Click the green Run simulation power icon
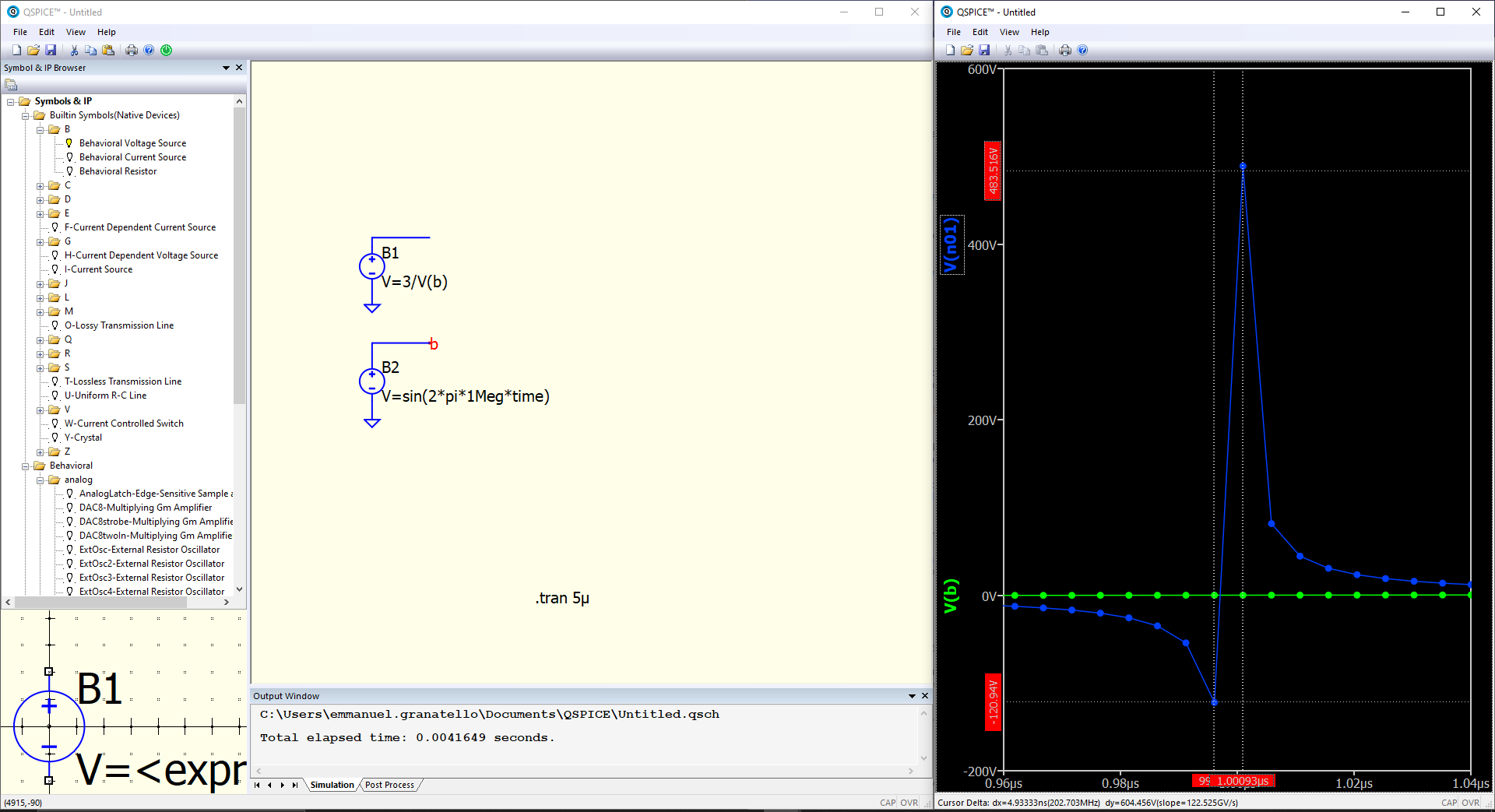This screenshot has width=1495, height=812. [166, 50]
